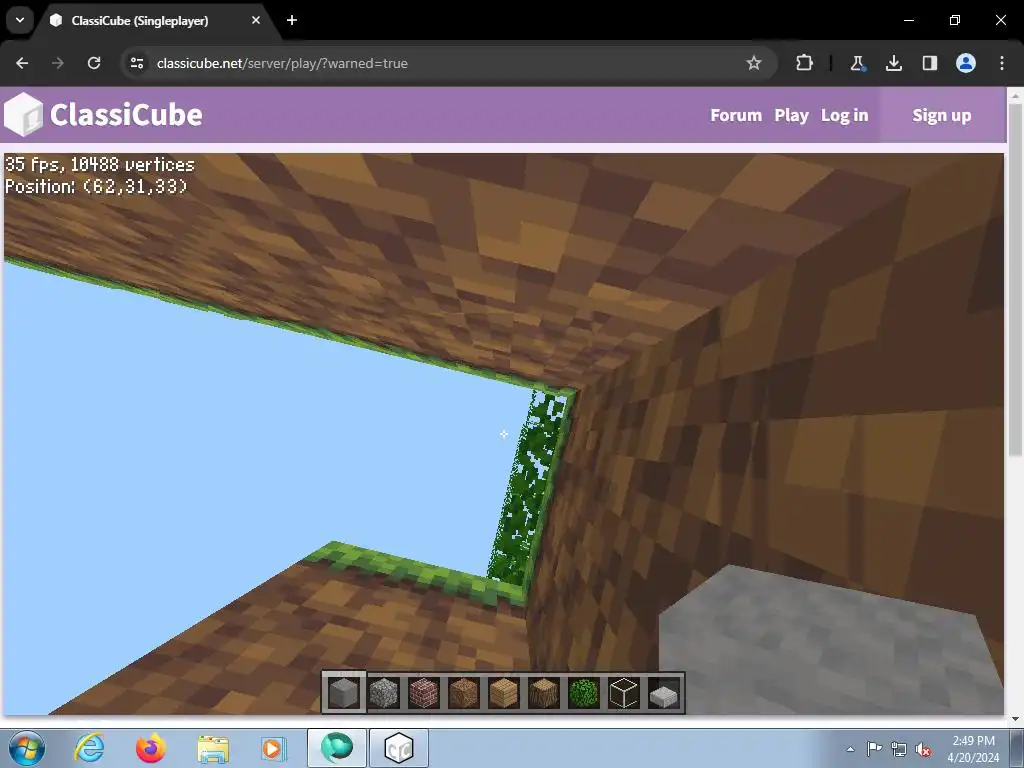Image resolution: width=1024 pixels, height=768 pixels.
Task: Select the cobblestone block in hotbar
Action: (x=384, y=692)
